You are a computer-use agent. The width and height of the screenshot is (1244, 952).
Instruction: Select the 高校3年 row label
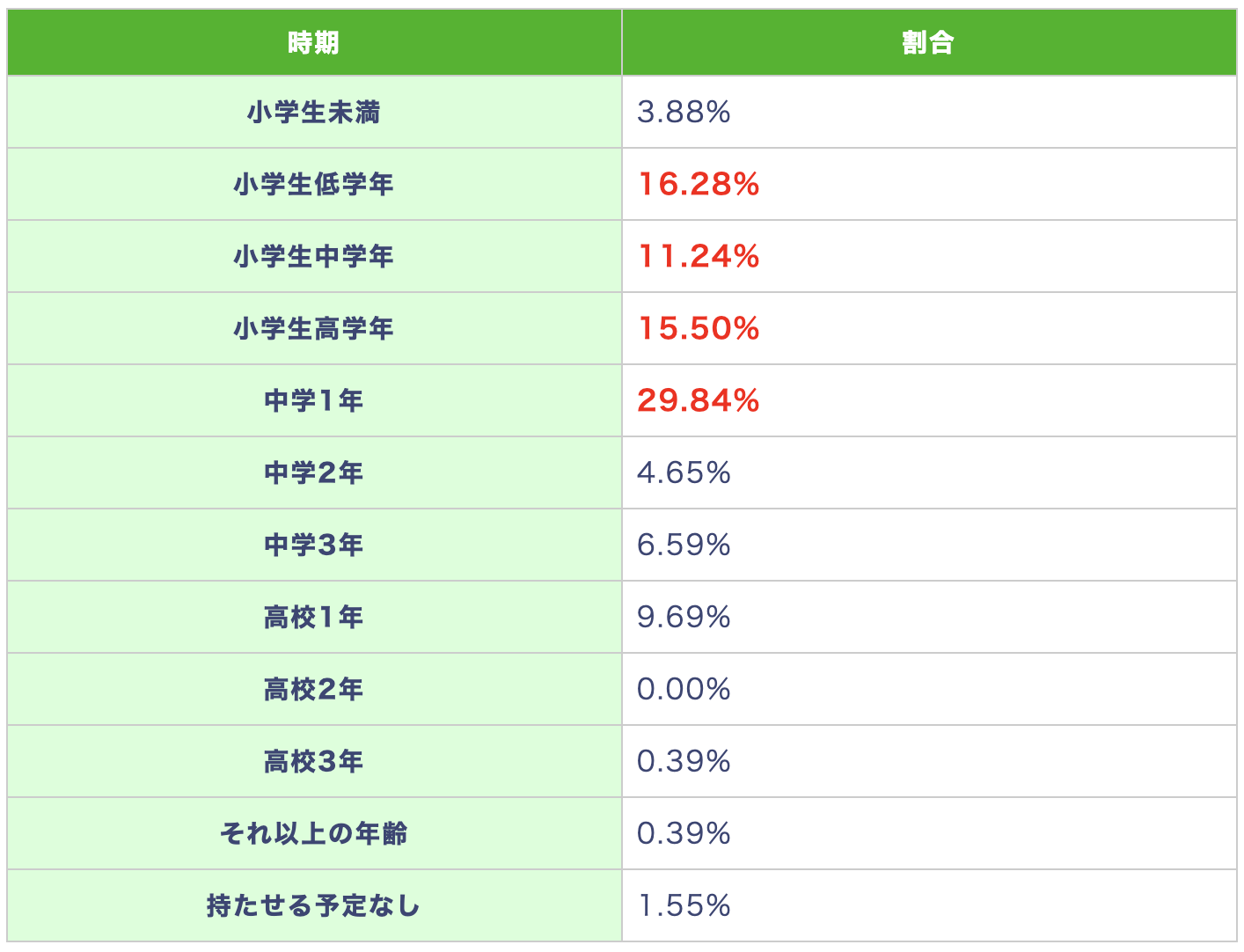[x=313, y=762]
